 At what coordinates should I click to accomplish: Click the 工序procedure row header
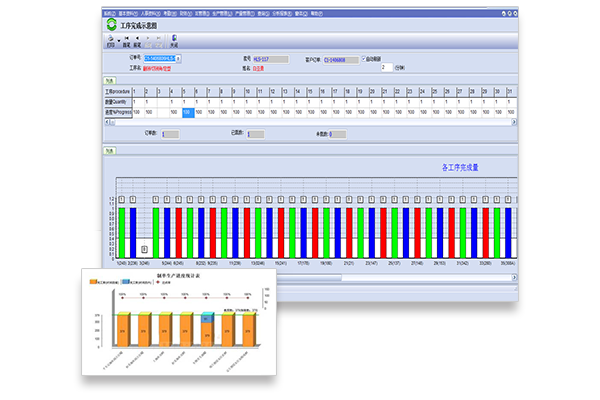pyautogui.click(x=118, y=92)
